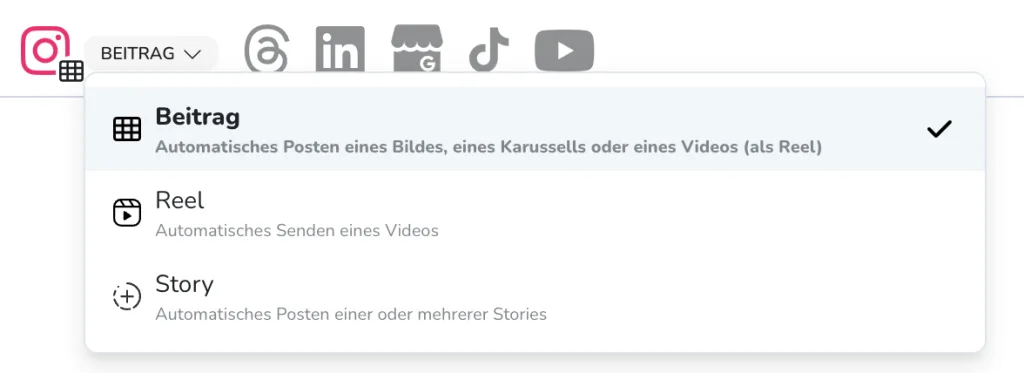Select the Google Business Profile store icon
Image resolution: width=1024 pixels, height=373 pixels.
[417, 48]
